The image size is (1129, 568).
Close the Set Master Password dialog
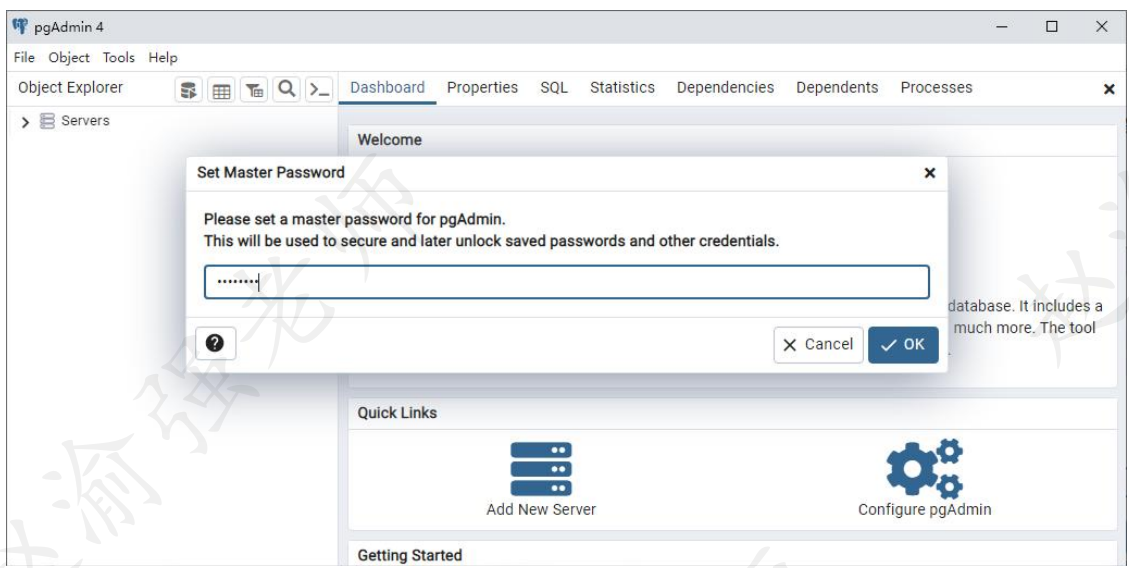click(930, 173)
